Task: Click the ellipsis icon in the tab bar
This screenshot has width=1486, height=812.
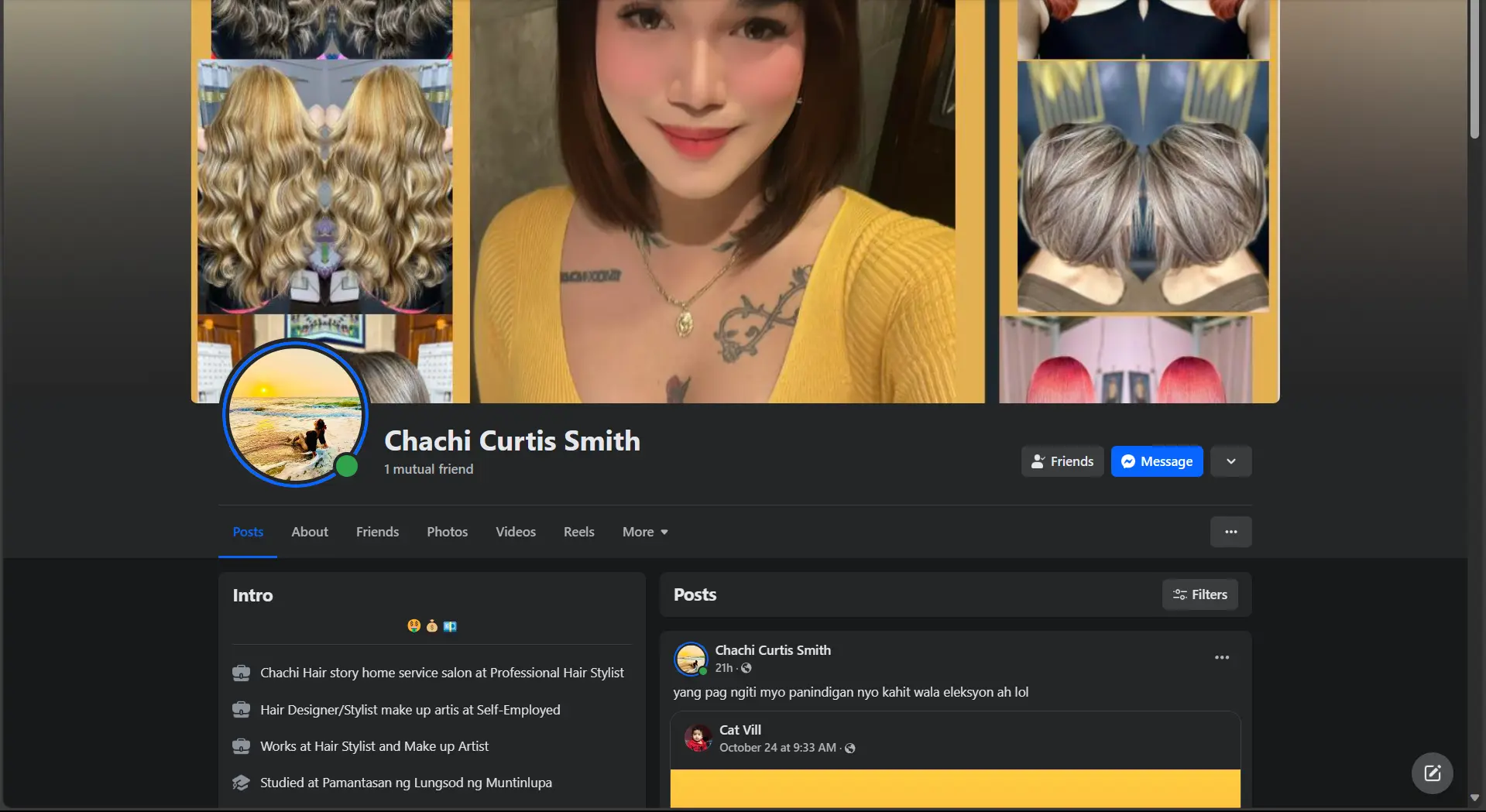Action: (x=1230, y=532)
